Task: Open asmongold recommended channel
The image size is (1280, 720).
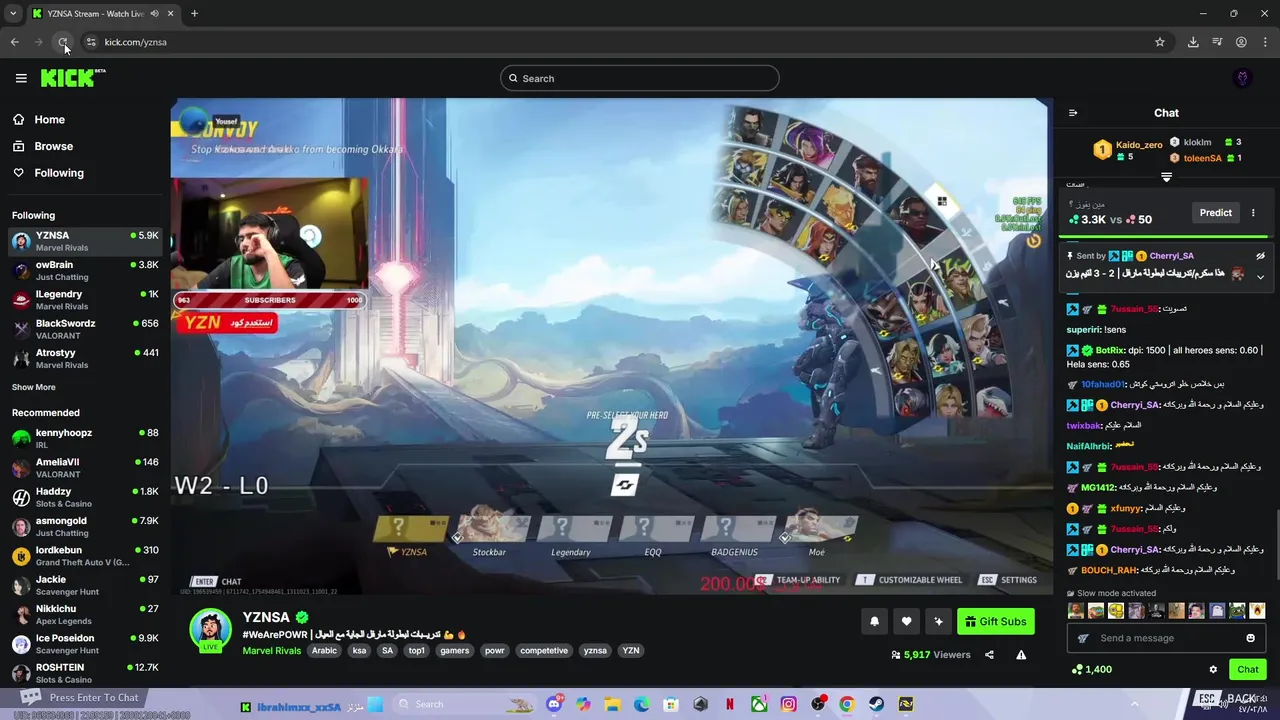Action: click(x=84, y=526)
